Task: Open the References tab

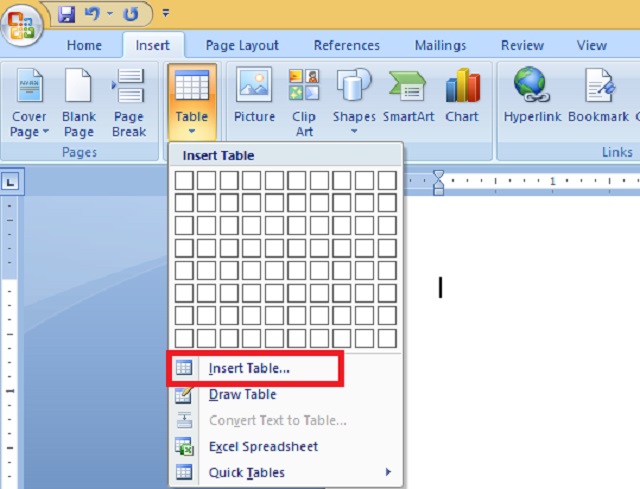Action: point(347,45)
